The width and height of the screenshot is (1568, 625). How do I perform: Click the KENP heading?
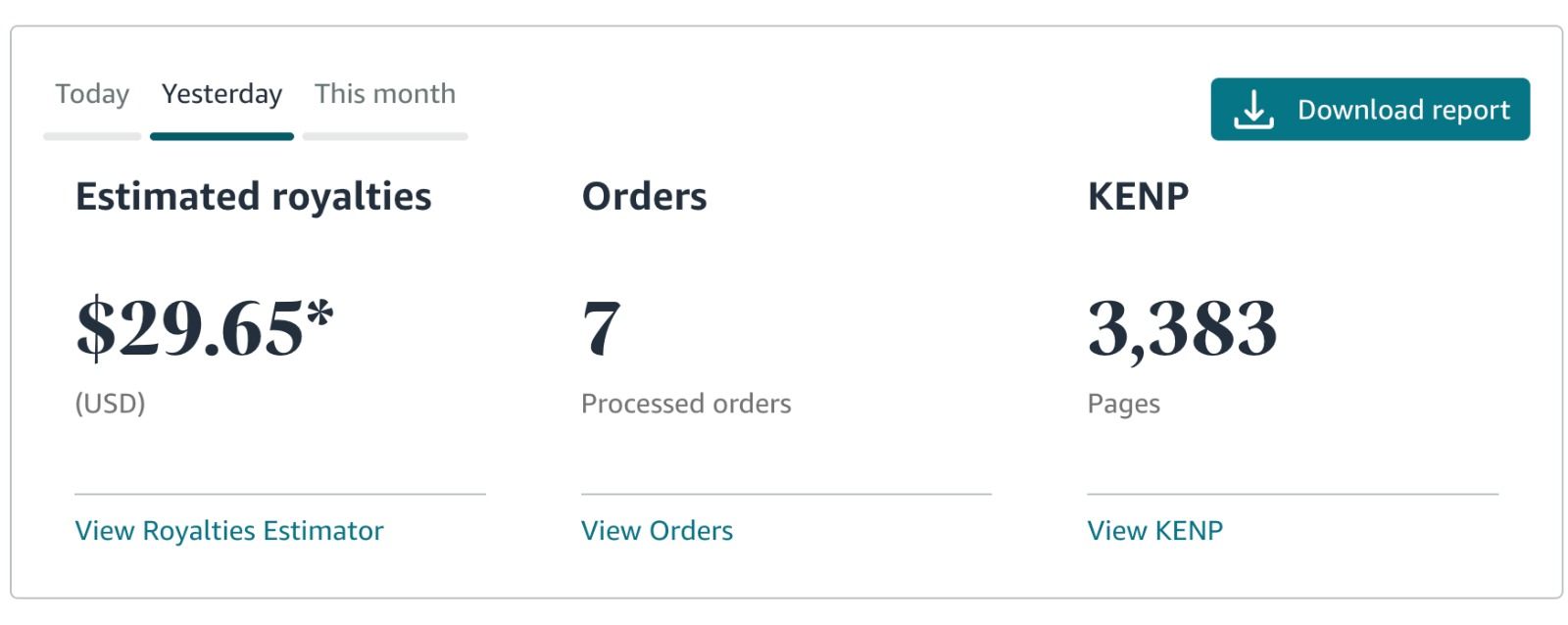(x=1138, y=197)
